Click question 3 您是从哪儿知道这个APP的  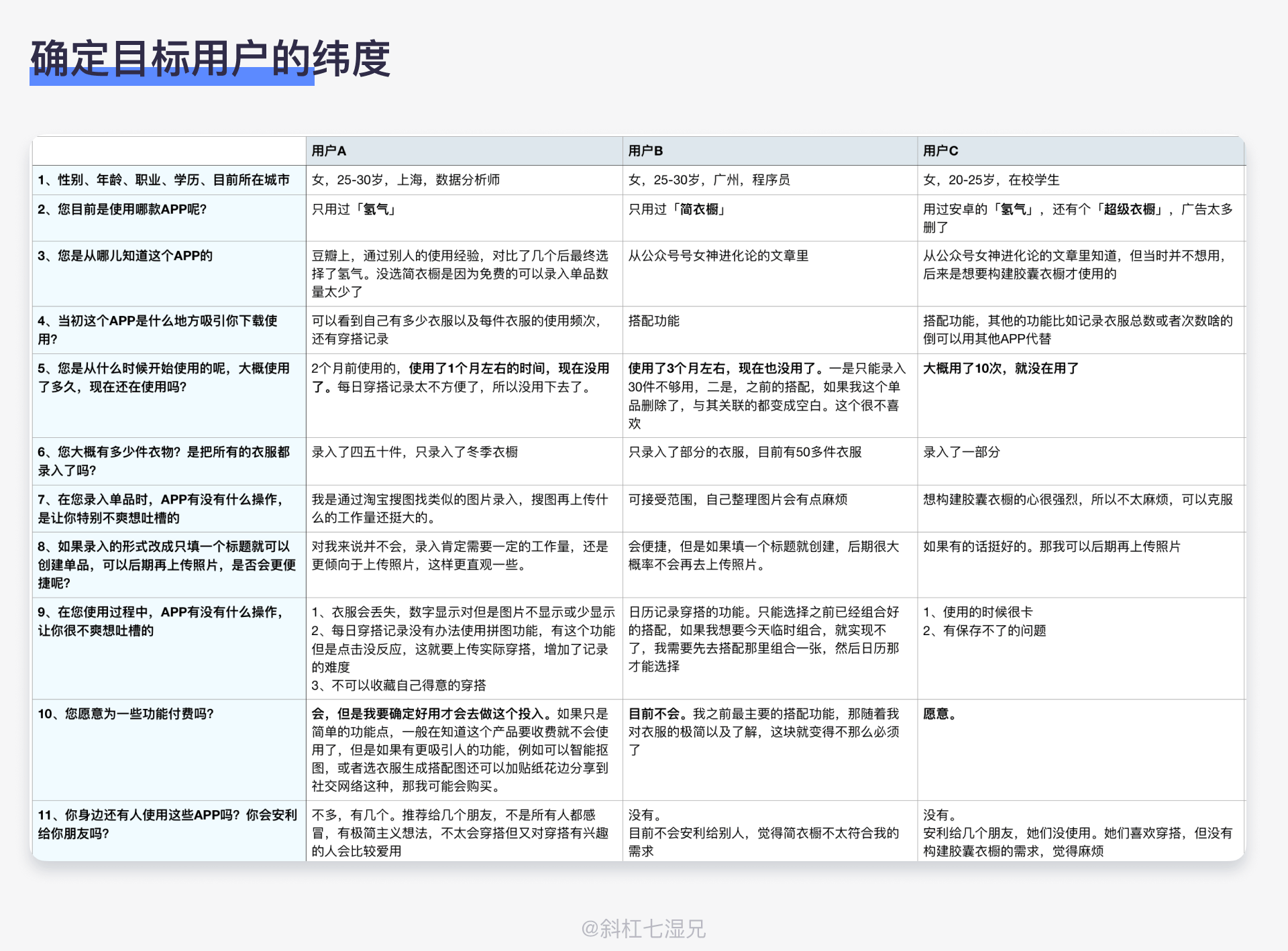tap(125, 256)
